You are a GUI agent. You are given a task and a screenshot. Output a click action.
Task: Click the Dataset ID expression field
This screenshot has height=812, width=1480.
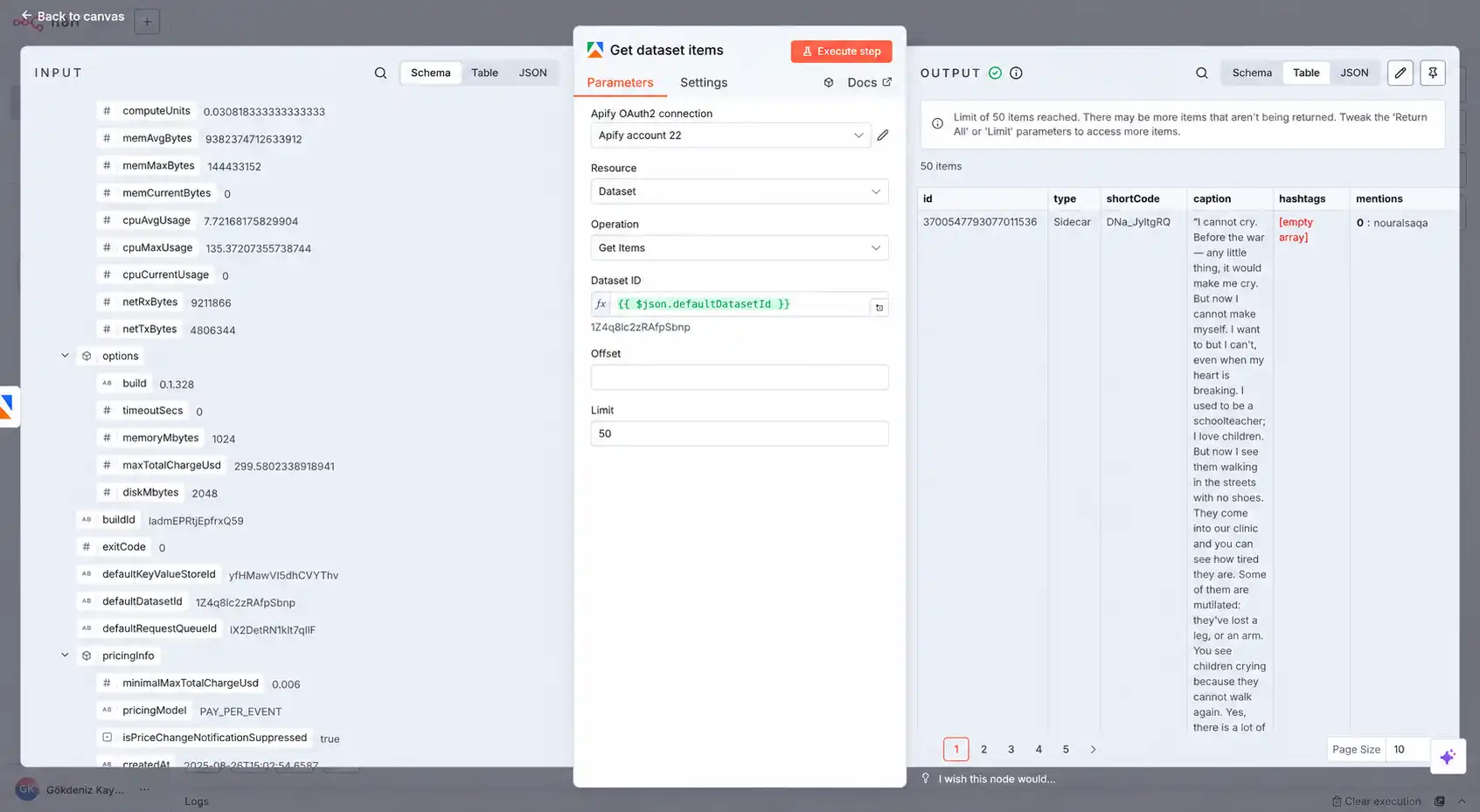740,304
